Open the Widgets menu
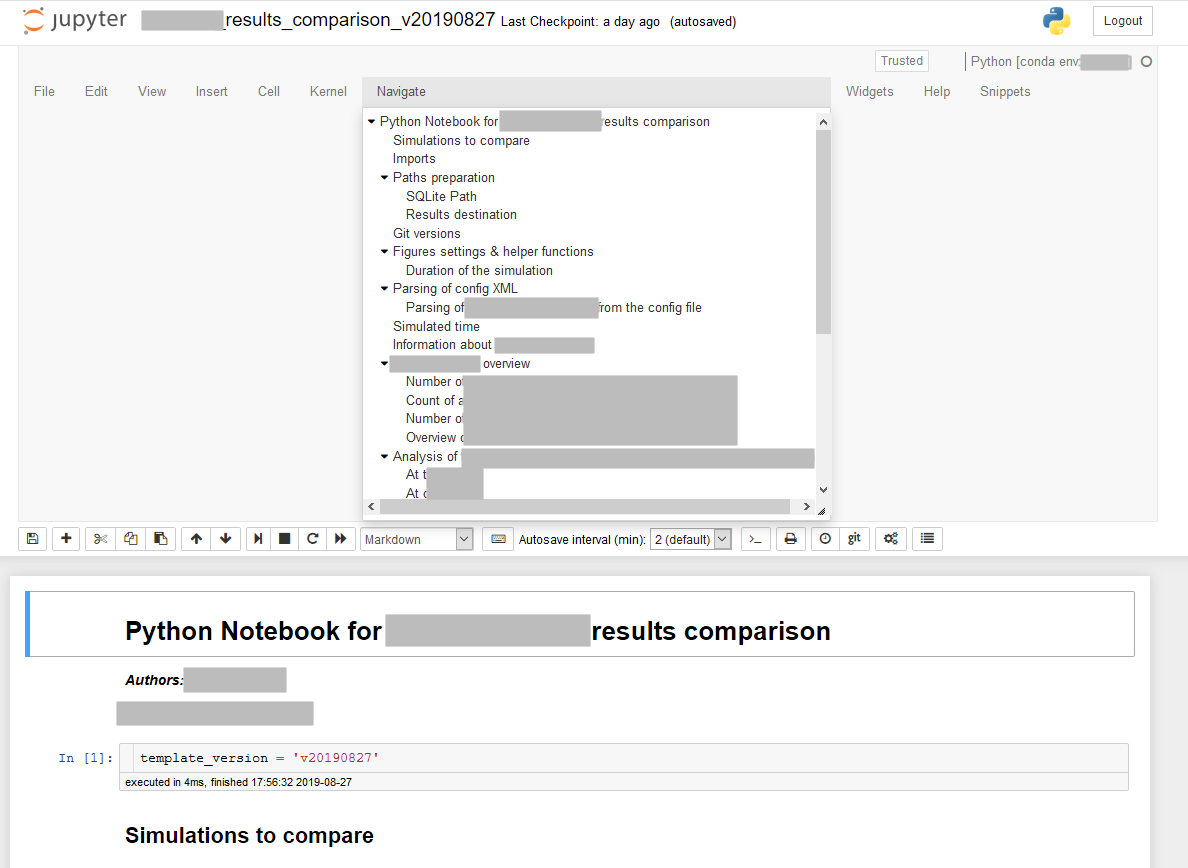The height and width of the screenshot is (868, 1188). point(869,91)
